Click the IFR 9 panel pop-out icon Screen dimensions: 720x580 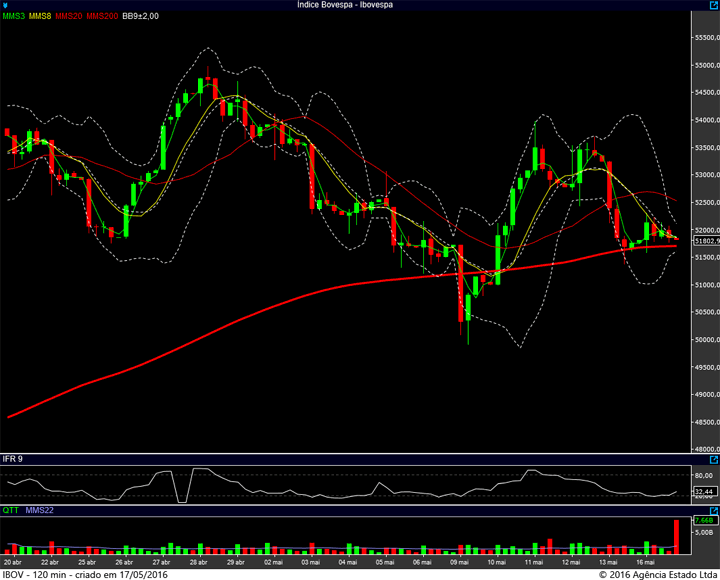point(714,459)
